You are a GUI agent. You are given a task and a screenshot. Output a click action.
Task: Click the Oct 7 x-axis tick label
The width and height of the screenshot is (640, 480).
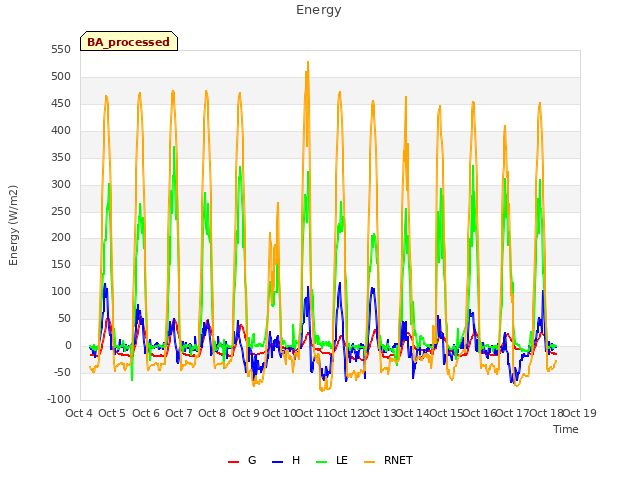[178, 413]
